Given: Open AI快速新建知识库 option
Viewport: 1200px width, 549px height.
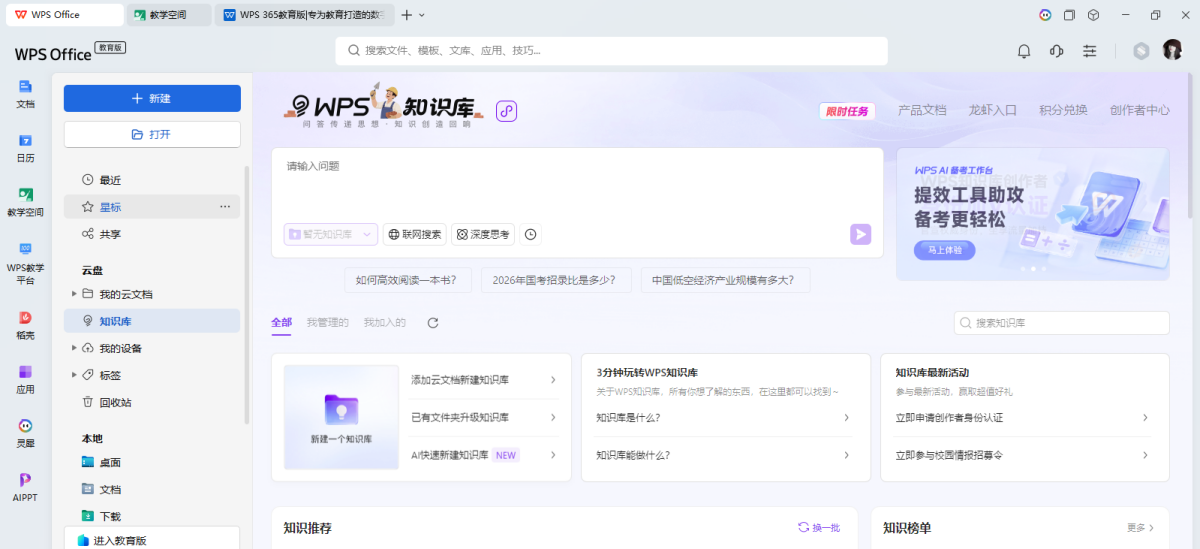Looking at the screenshot, I should [x=484, y=455].
